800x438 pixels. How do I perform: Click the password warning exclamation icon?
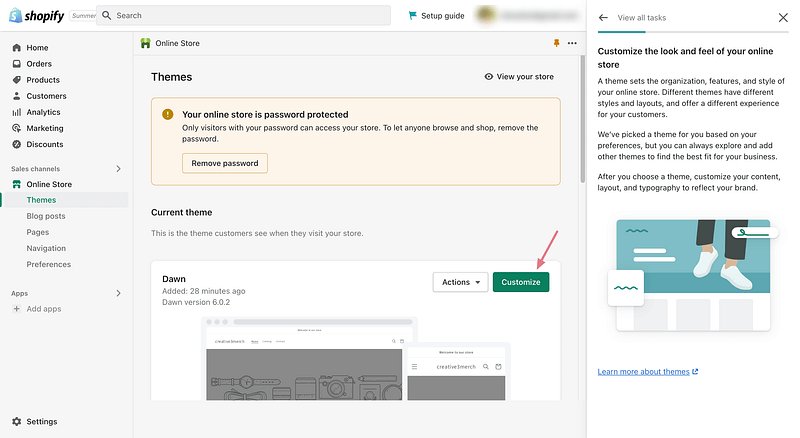click(x=167, y=114)
